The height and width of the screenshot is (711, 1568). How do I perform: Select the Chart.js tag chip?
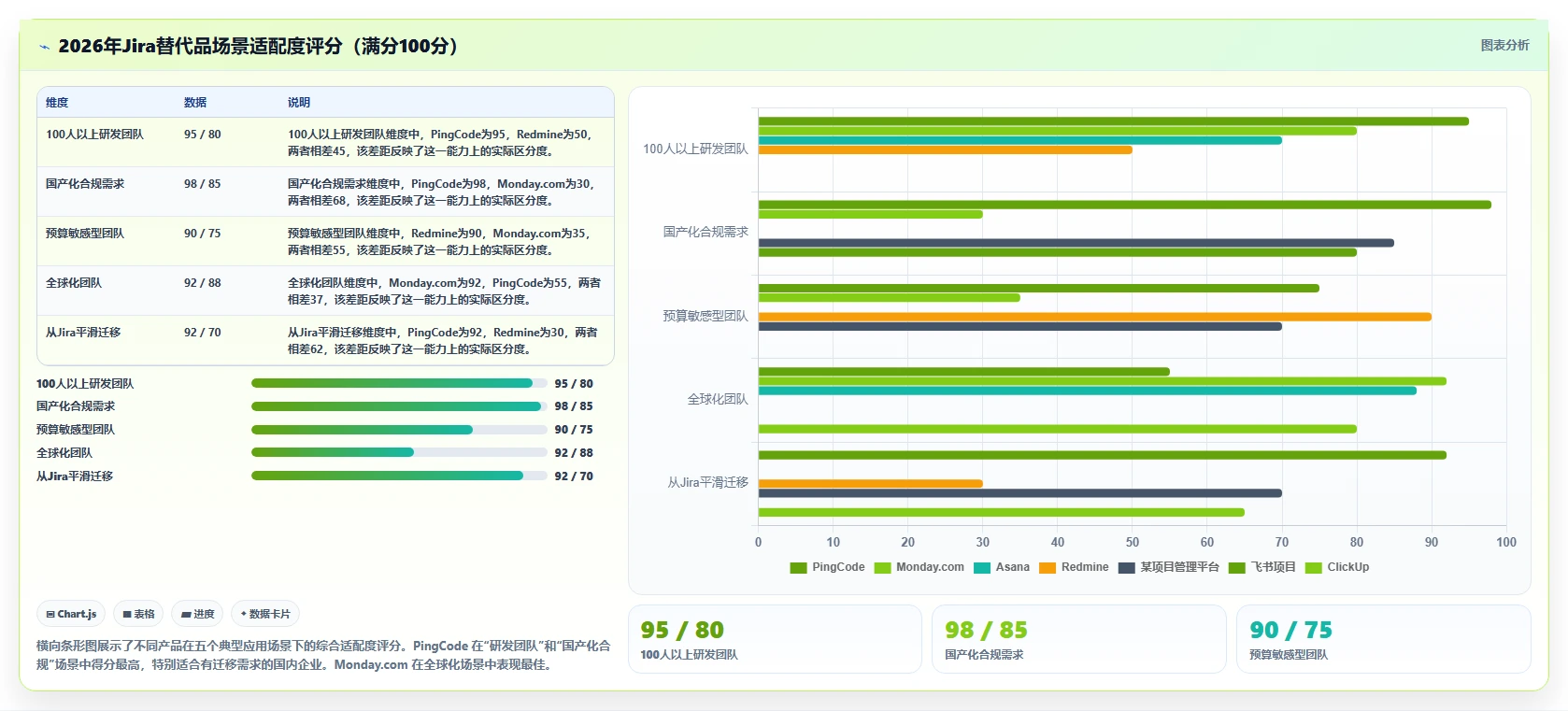71,614
